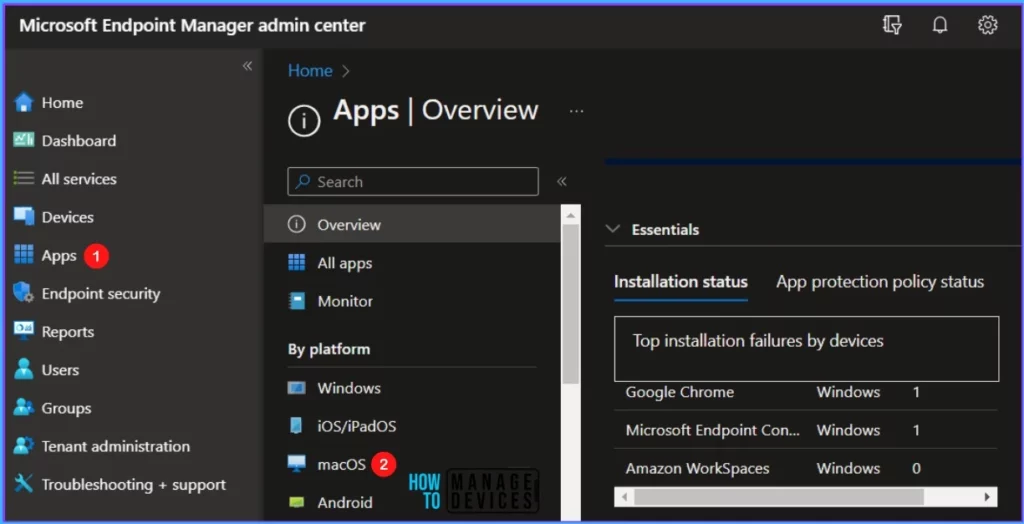The width and height of the screenshot is (1024, 524).
Task: Click the info icon beside Apps title
Action: [304, 121]
